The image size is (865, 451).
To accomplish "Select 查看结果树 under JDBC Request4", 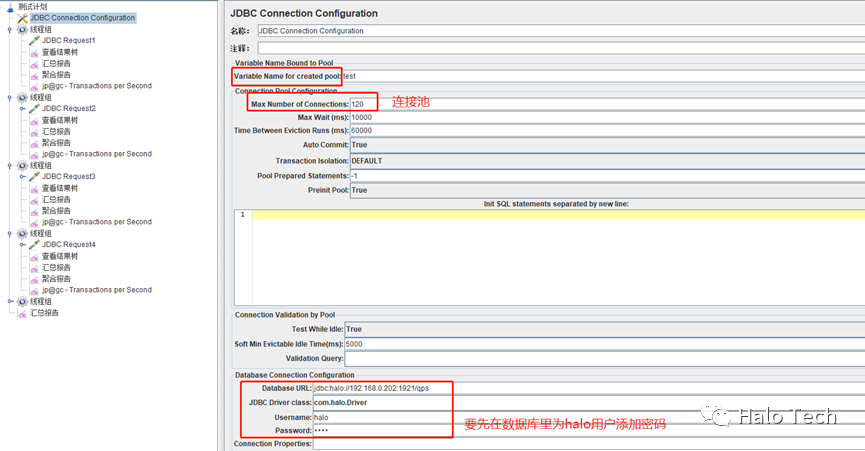I will tap(60, 256).
